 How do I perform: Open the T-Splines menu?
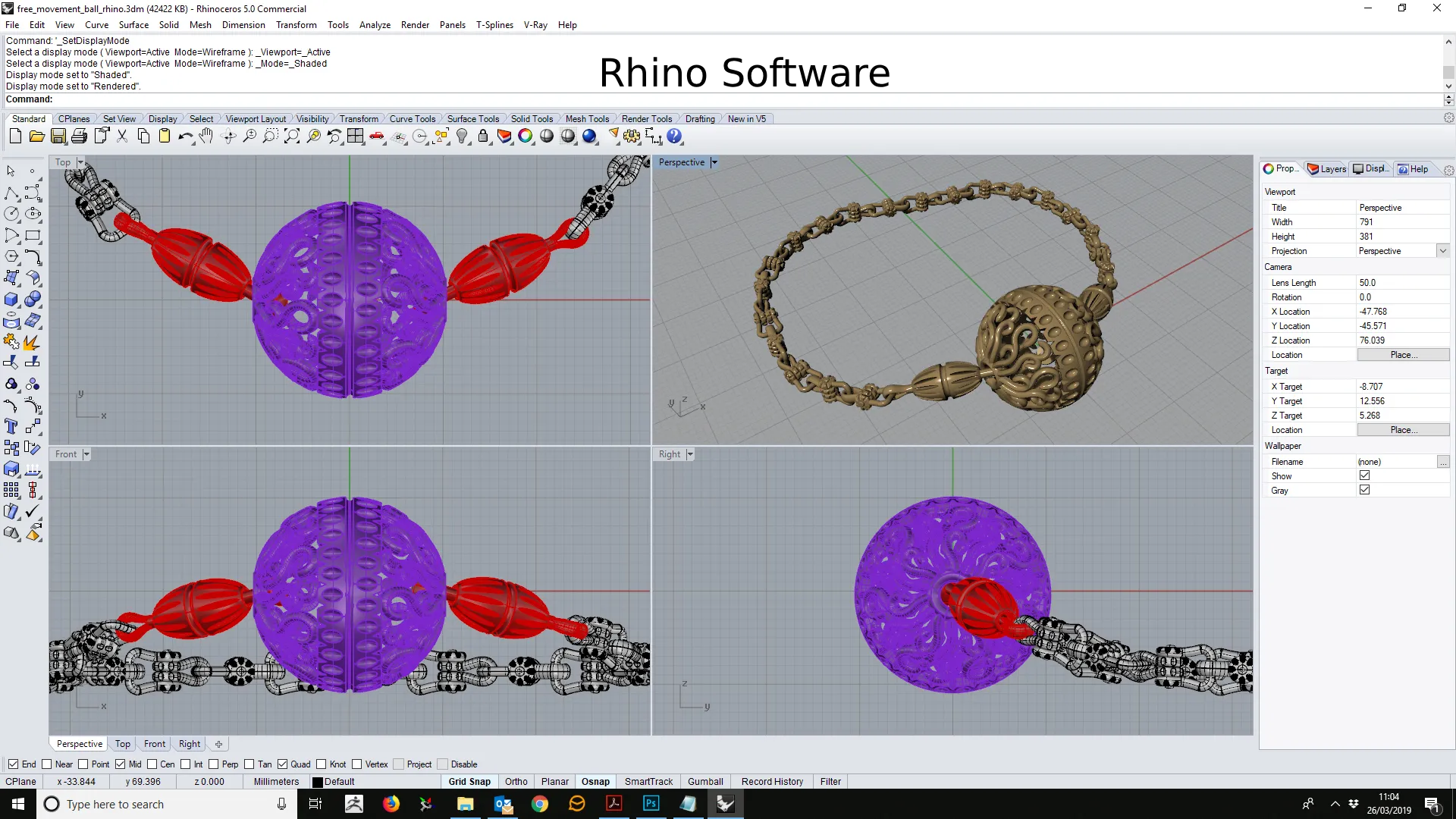tap(494, 25)
